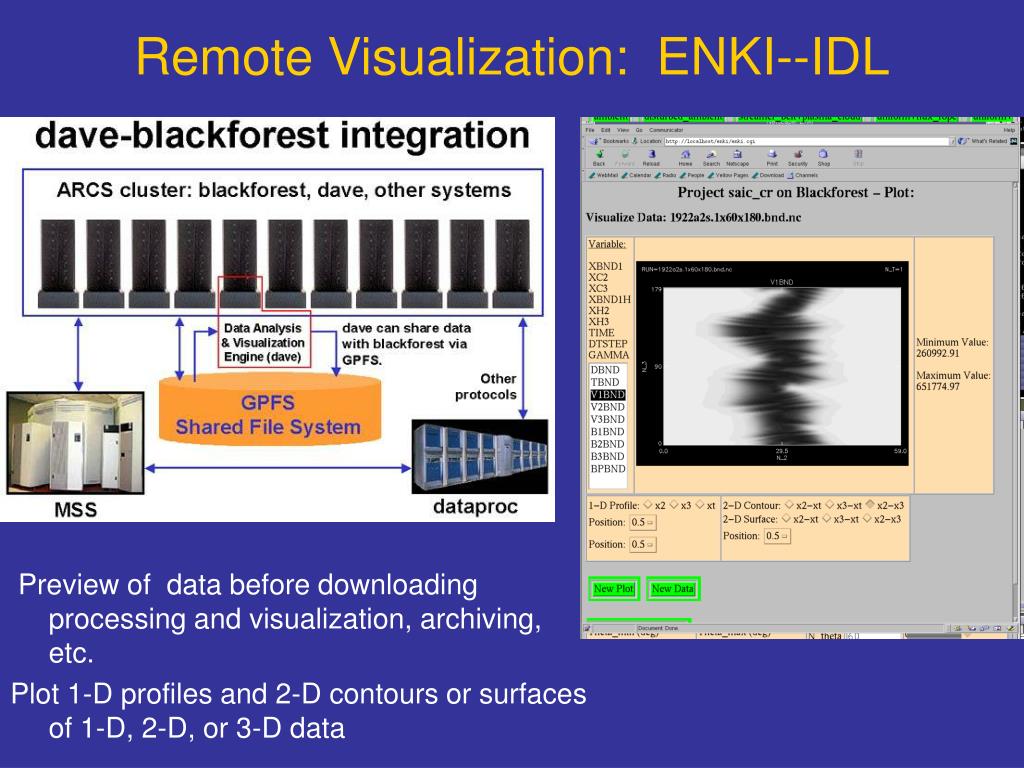Select highlighted V1BND in variable list
This screenshot has height=768, width=1024.
point(607,394)
